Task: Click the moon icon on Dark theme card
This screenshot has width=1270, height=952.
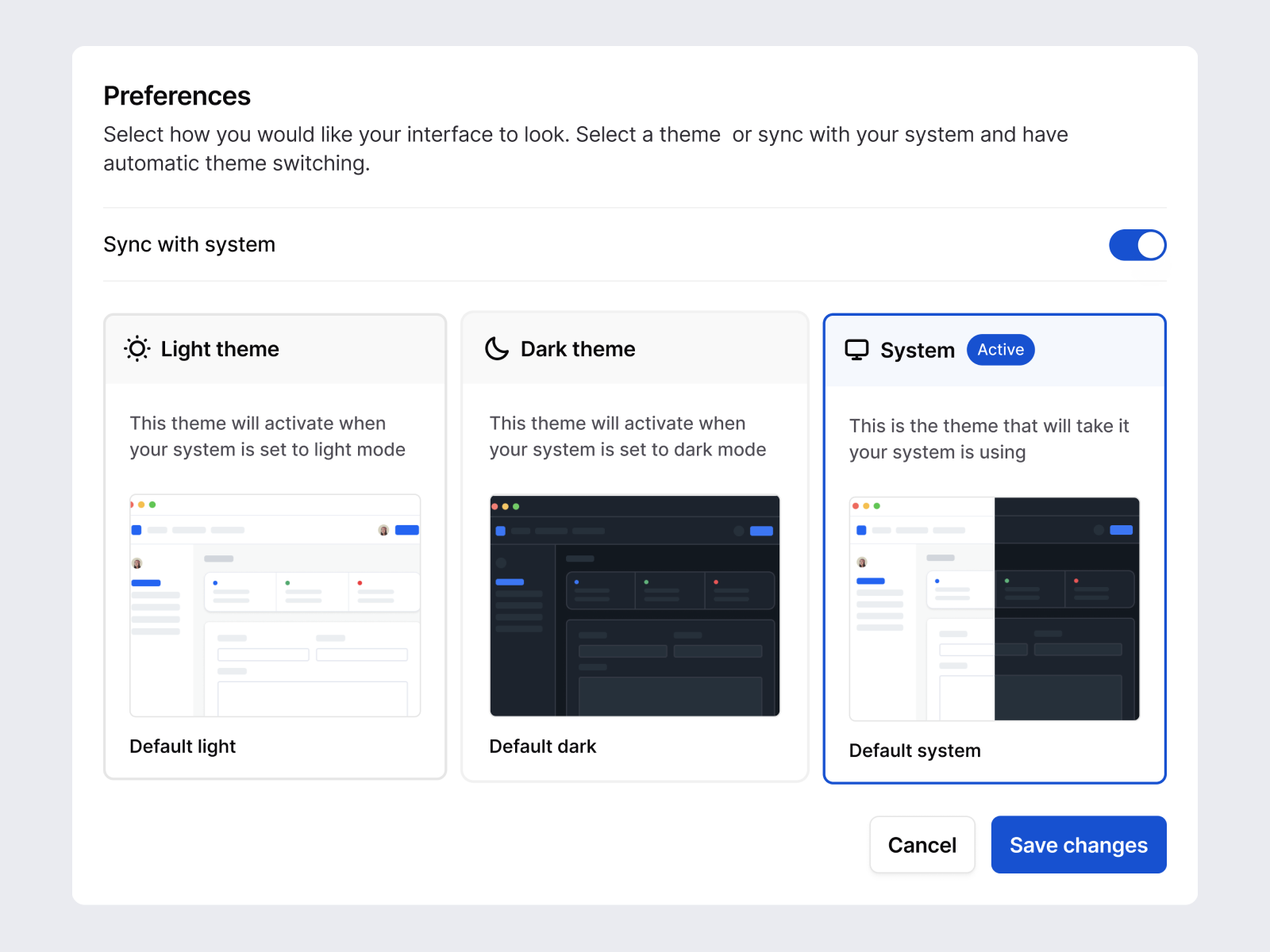Action: pyautogui.click(x=497, y=349)
